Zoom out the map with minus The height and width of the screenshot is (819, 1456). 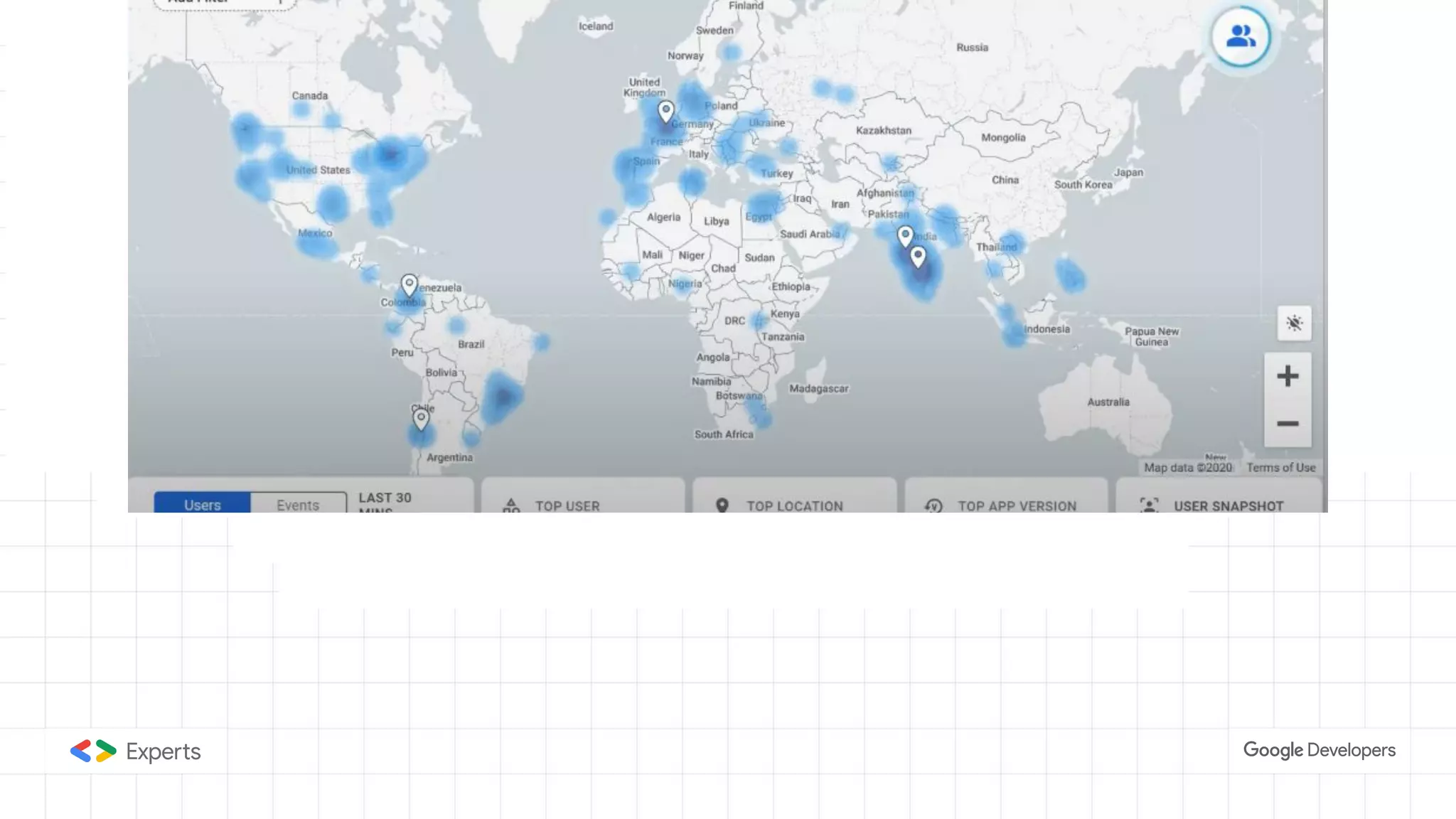(x=1288, y=424)
